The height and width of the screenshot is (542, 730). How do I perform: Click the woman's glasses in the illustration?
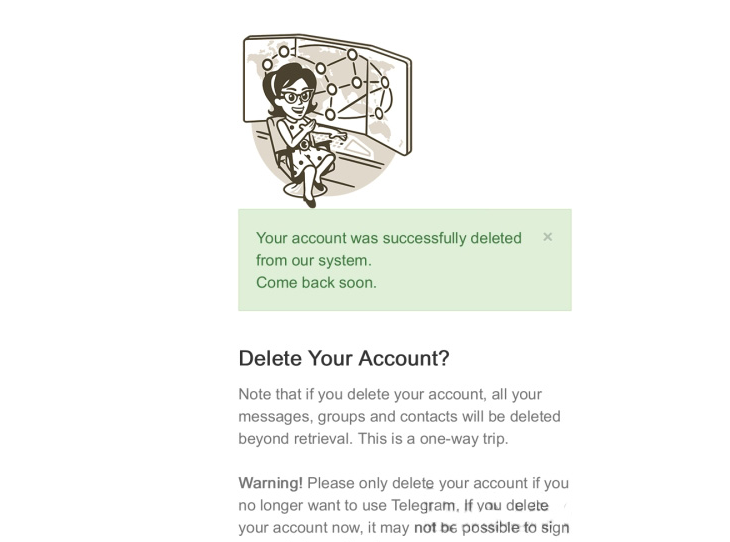pos(297,97)
